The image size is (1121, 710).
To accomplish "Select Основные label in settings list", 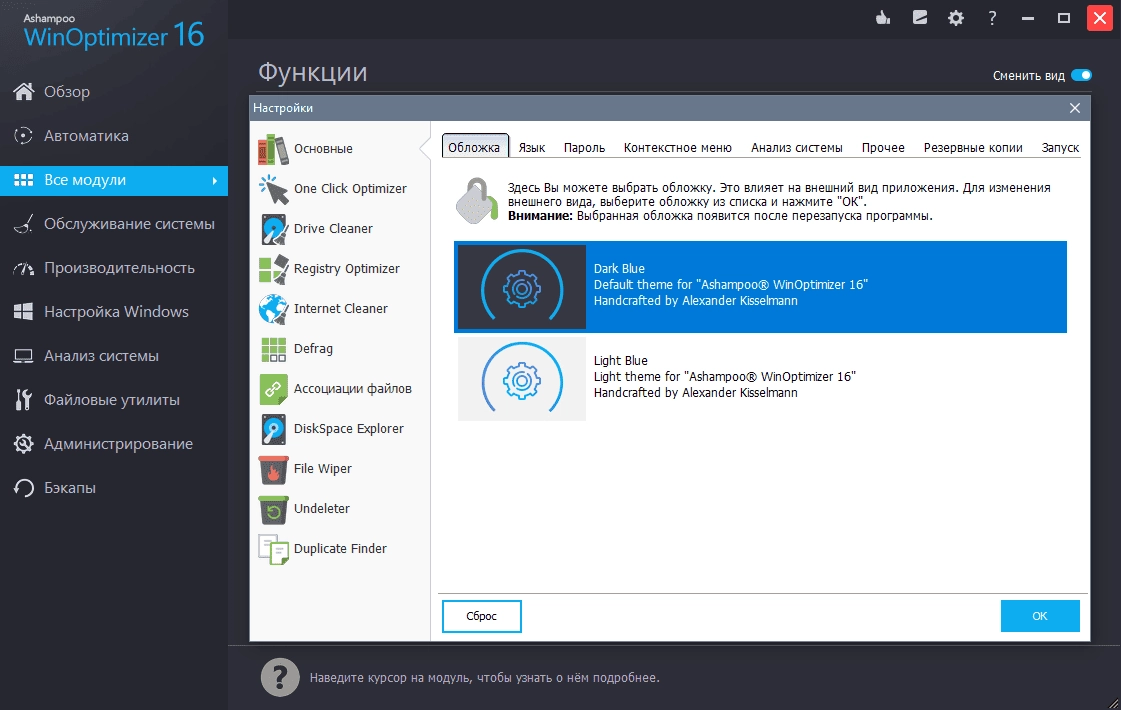I will coord(323,149).
